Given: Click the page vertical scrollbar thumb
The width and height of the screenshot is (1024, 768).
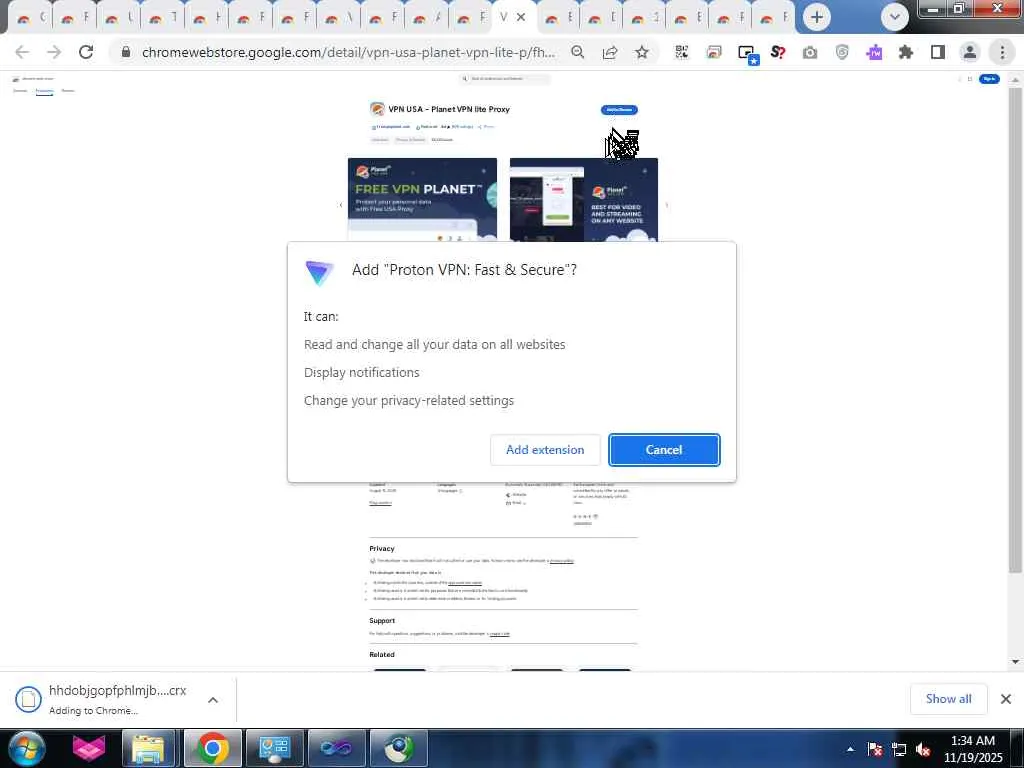Looking at the screenshot, I should pos(1015,330).
